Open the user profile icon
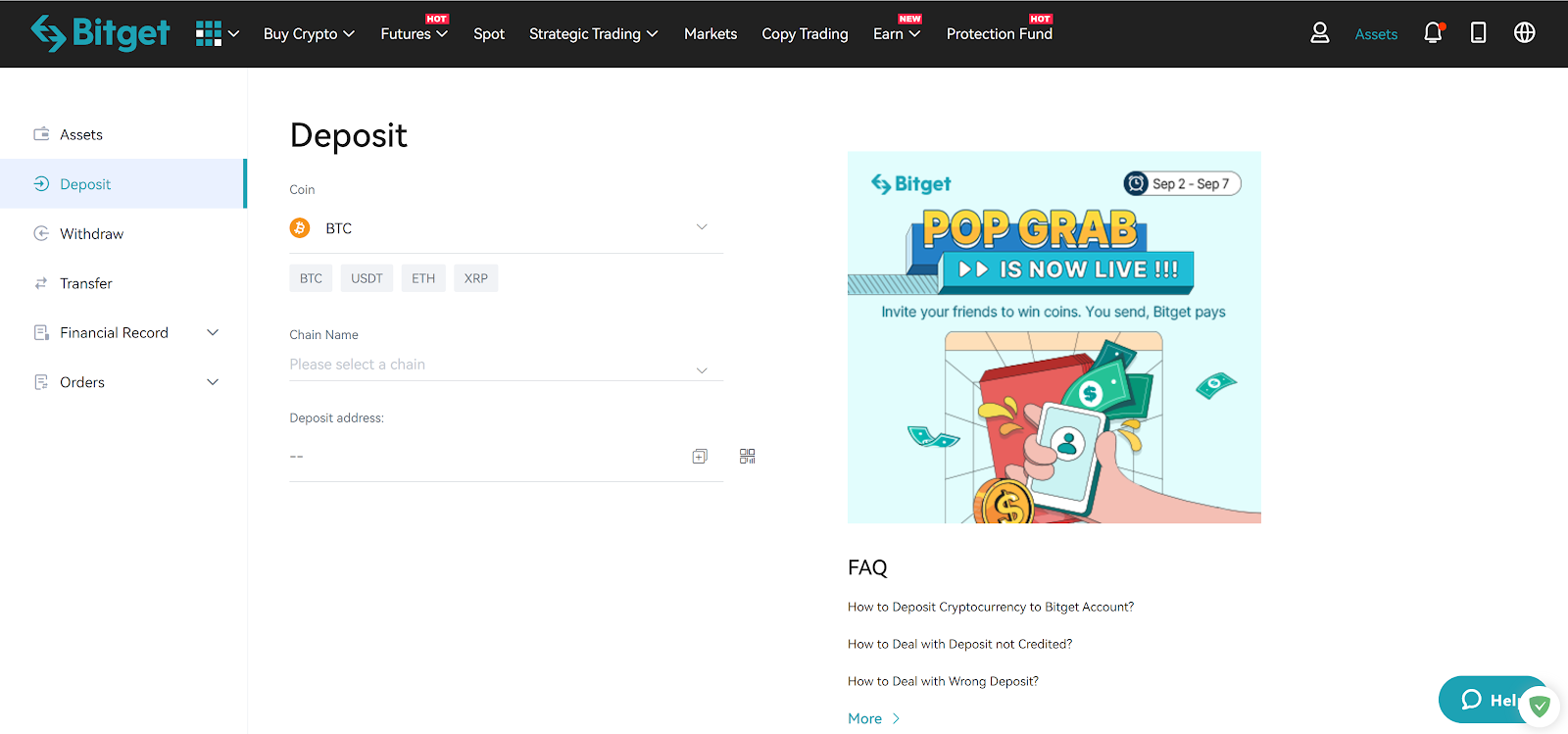The height and width of the screenshot is (734, 1568). coord(1320,33)
